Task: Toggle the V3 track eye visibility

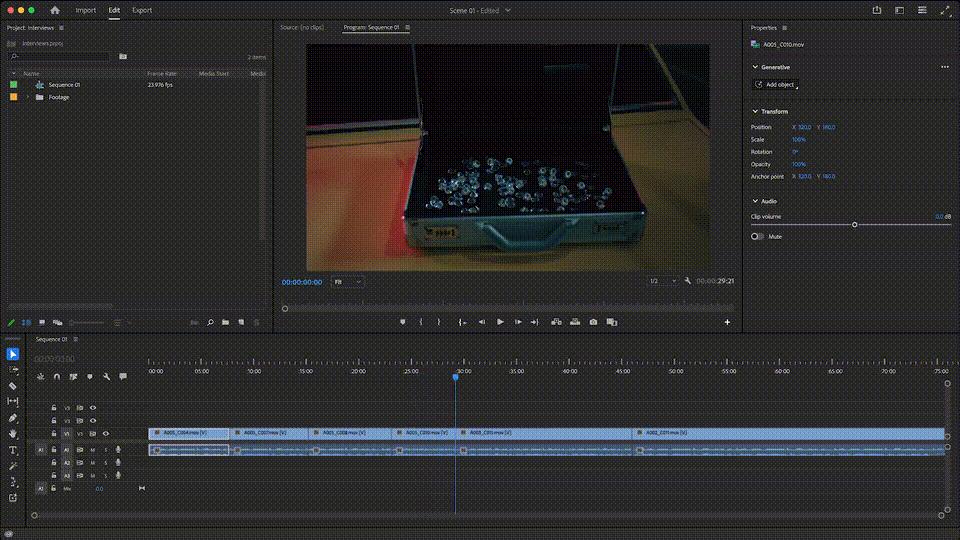Action: [93, 408]
